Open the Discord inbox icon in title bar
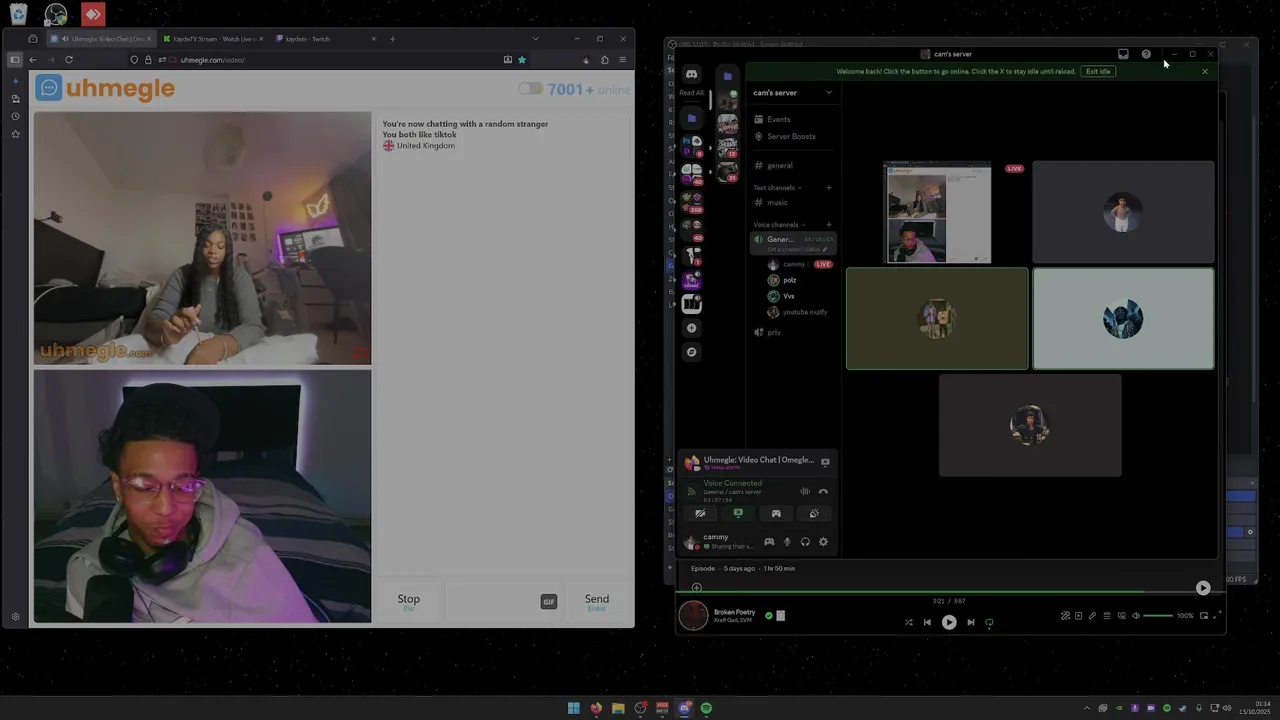 pyautogui.click(x=1123, y=54)
